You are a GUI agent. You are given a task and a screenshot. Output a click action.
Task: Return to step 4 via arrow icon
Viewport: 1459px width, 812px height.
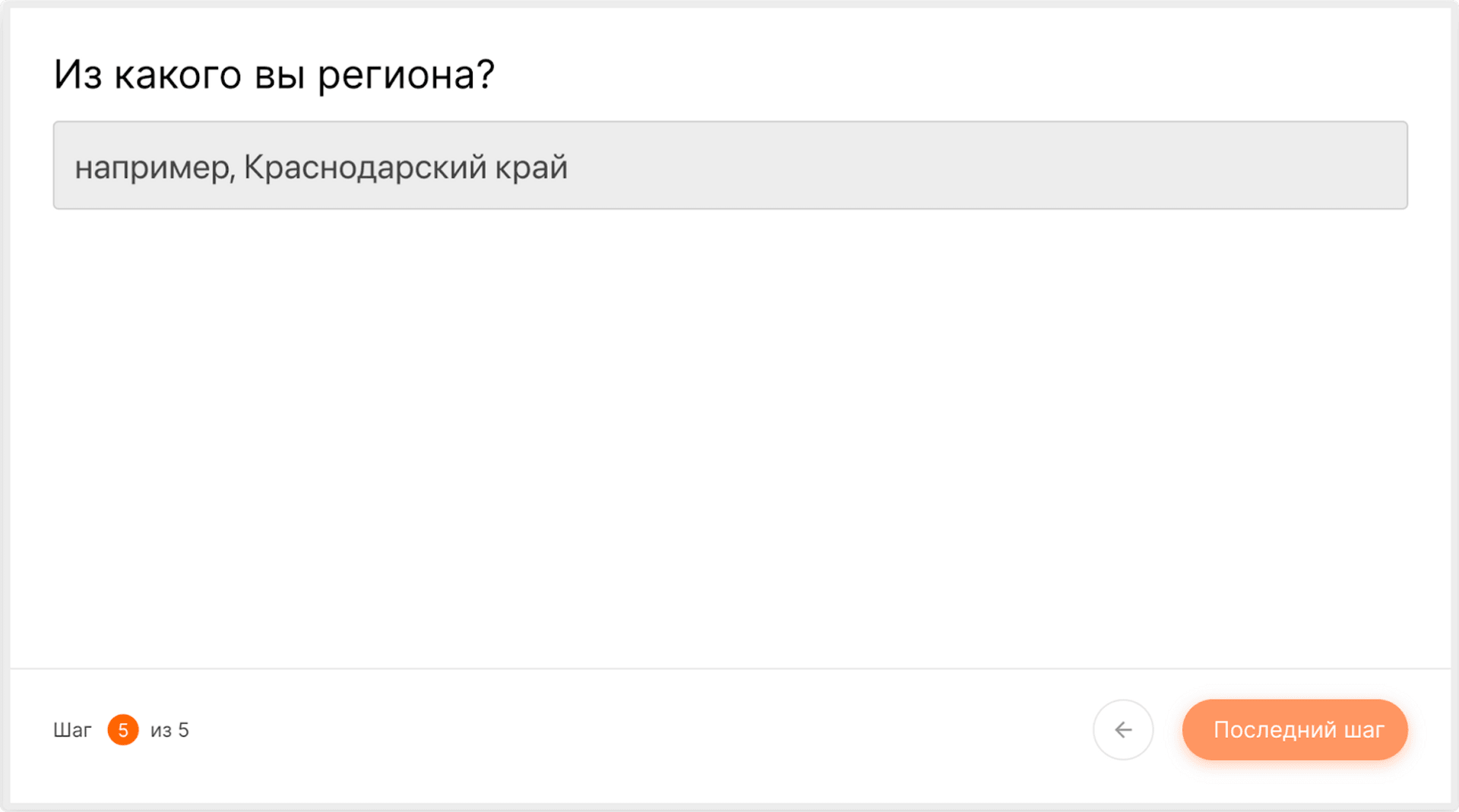[1123, 730]
